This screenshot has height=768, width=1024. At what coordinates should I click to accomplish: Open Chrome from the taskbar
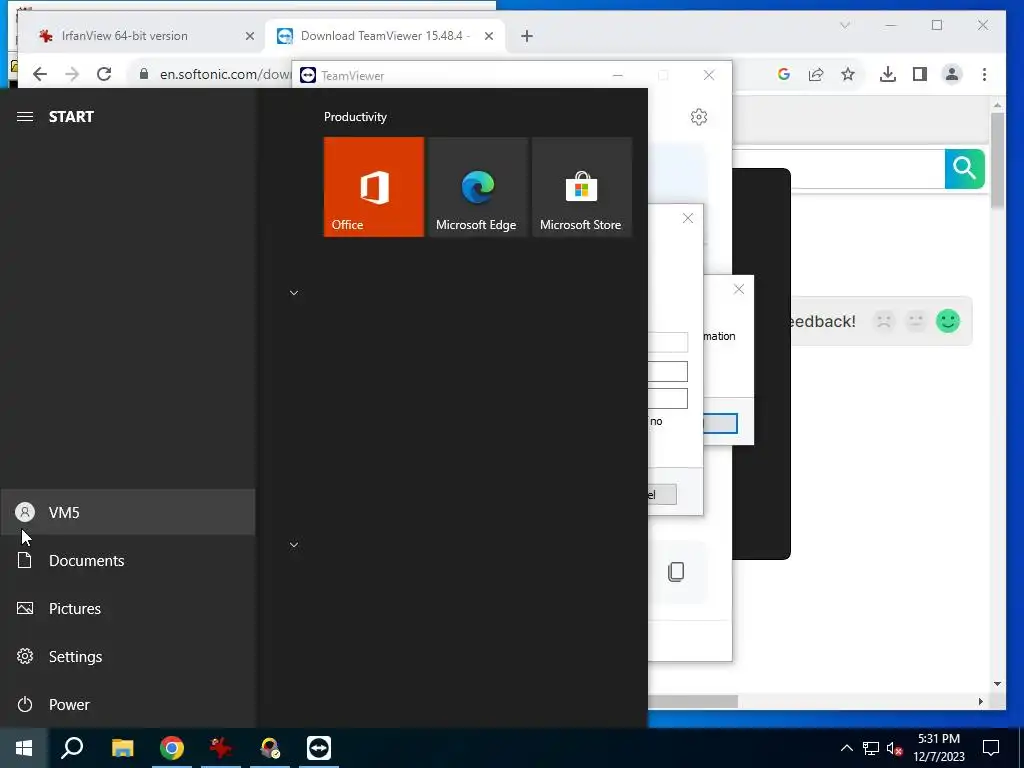coord(172,748)
